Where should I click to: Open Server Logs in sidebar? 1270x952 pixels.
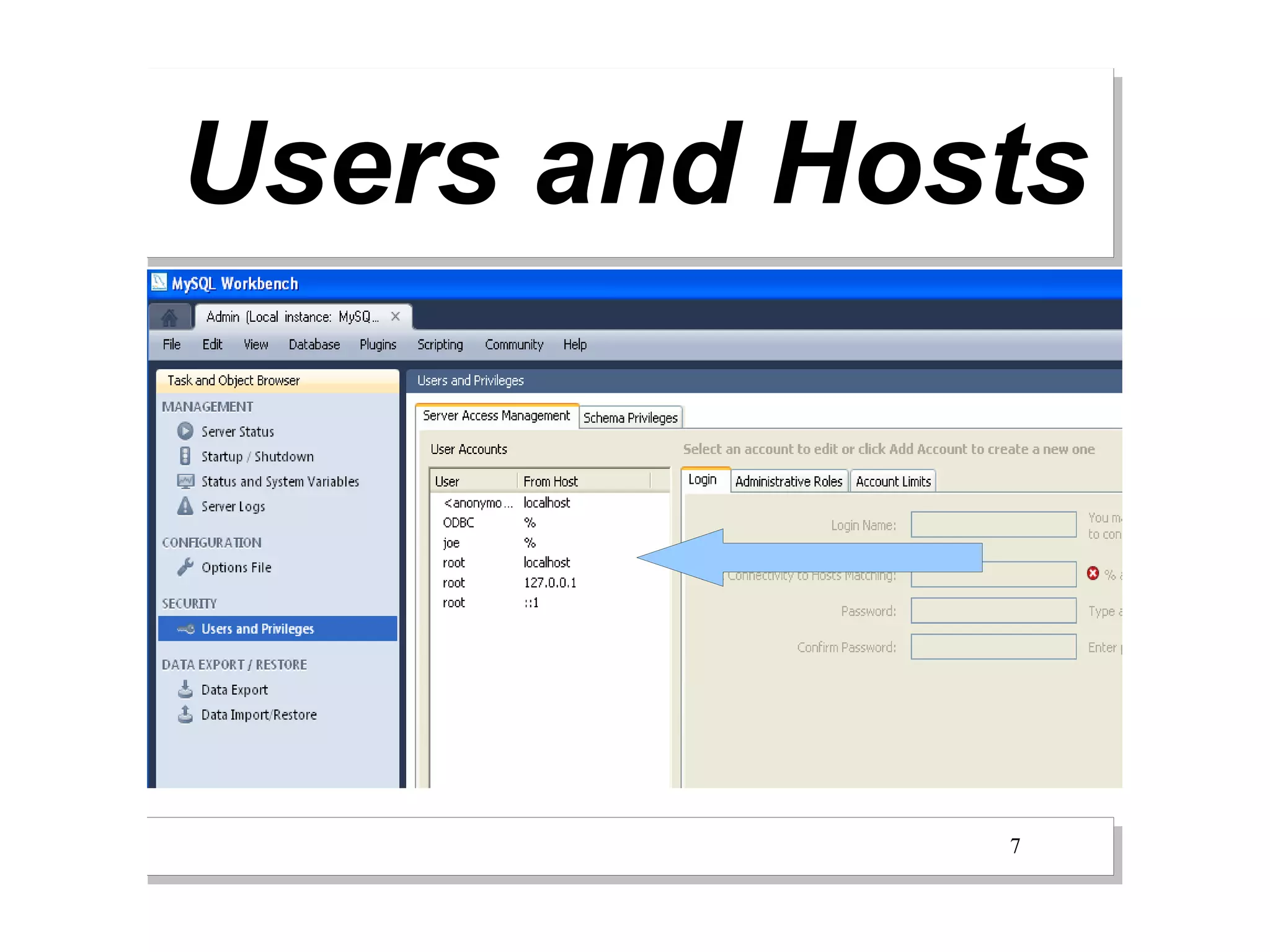pos(233,506)
